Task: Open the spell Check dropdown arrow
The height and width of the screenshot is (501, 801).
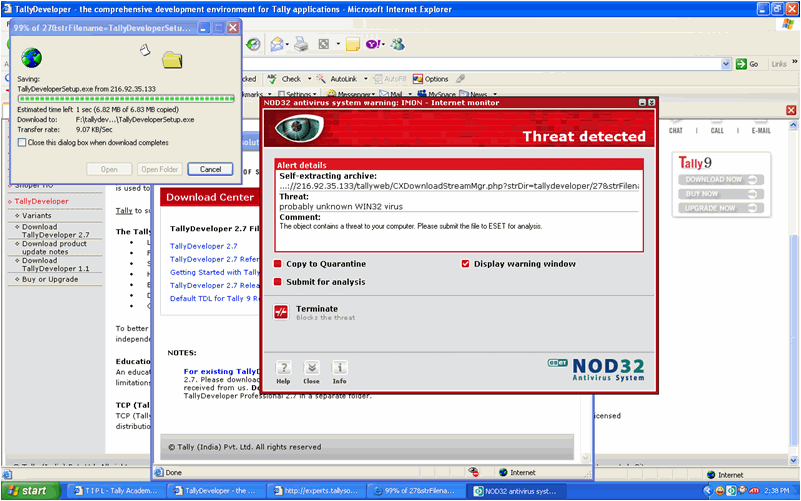Action: pyautogui.click(x=309, y=79)
